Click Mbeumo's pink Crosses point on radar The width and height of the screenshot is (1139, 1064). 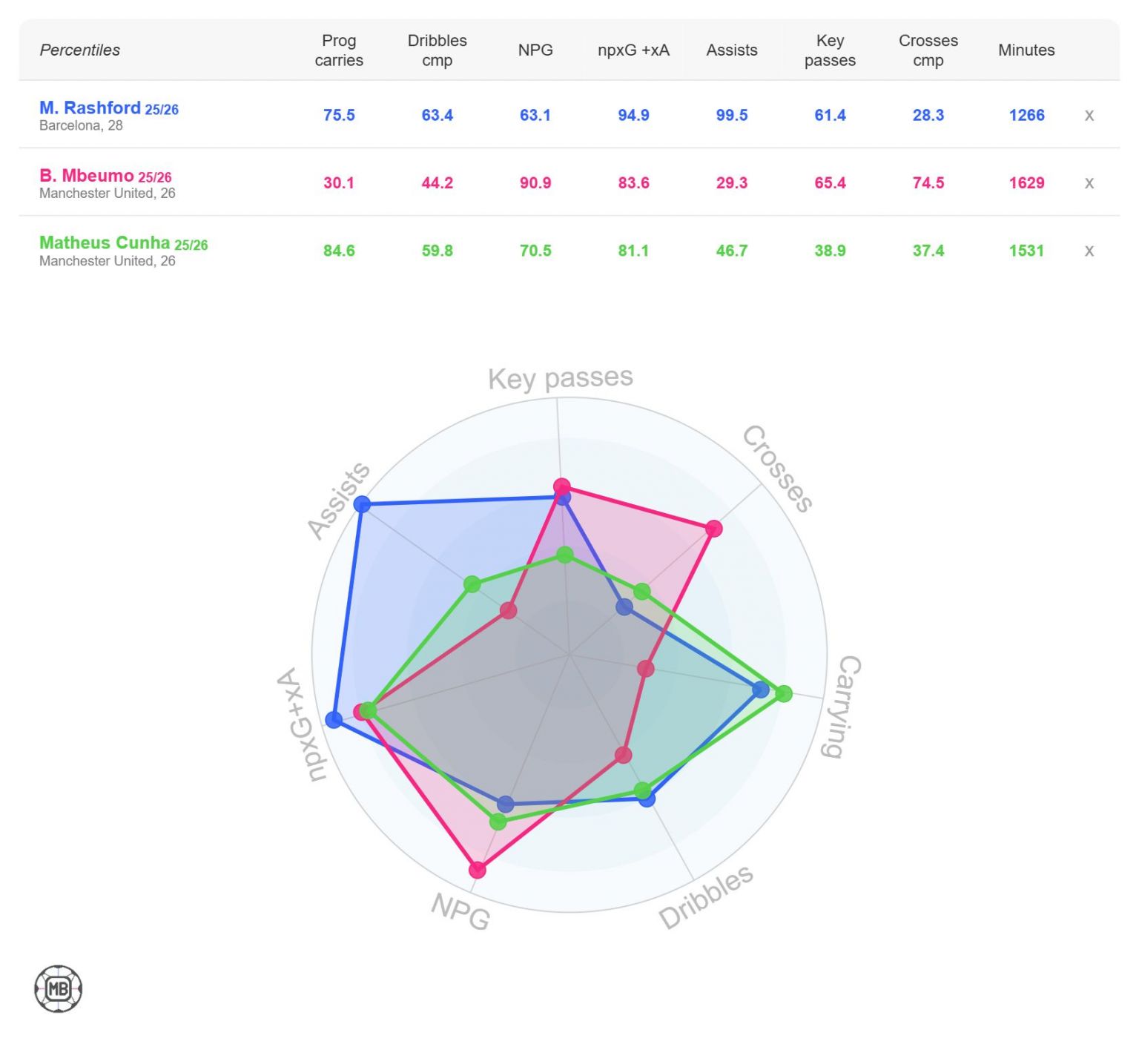pos(713,529)
